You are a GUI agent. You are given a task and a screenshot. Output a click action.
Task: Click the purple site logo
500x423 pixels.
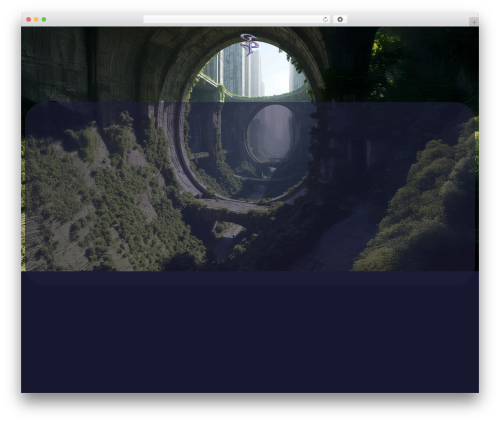(x=249, y=45)
